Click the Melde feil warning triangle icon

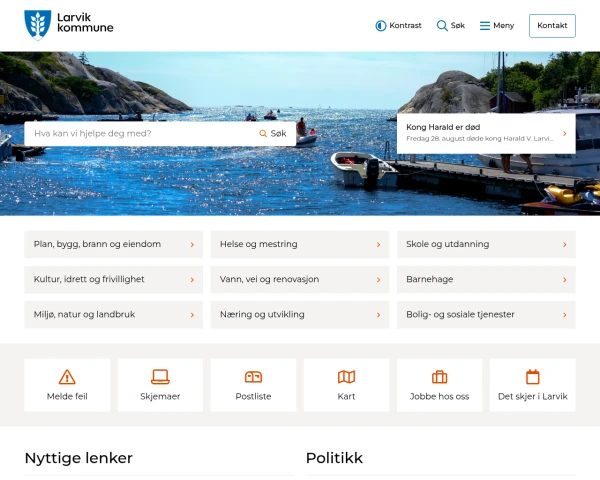[67, 377]
